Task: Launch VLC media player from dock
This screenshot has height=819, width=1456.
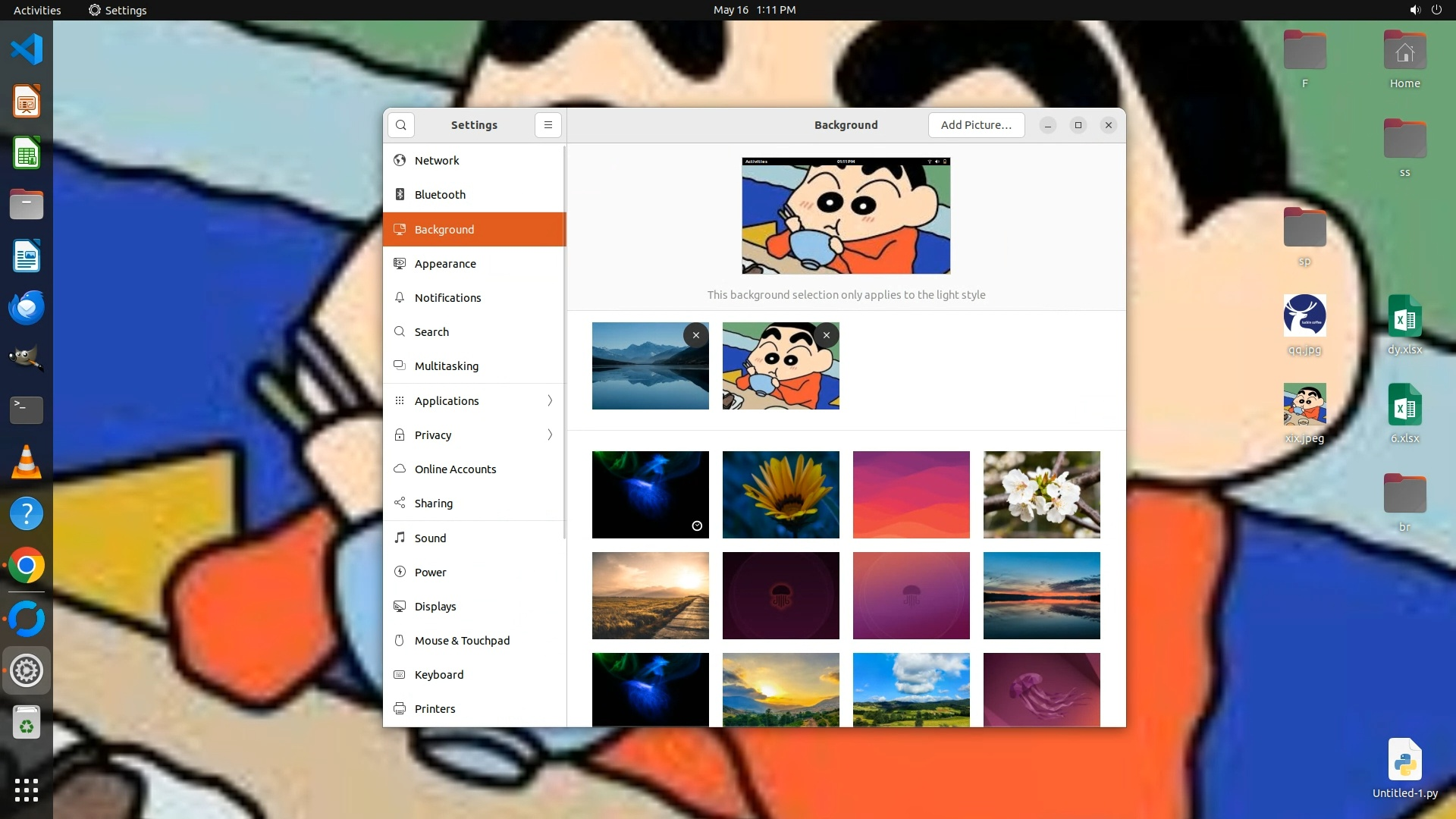Action: point(27,462)
